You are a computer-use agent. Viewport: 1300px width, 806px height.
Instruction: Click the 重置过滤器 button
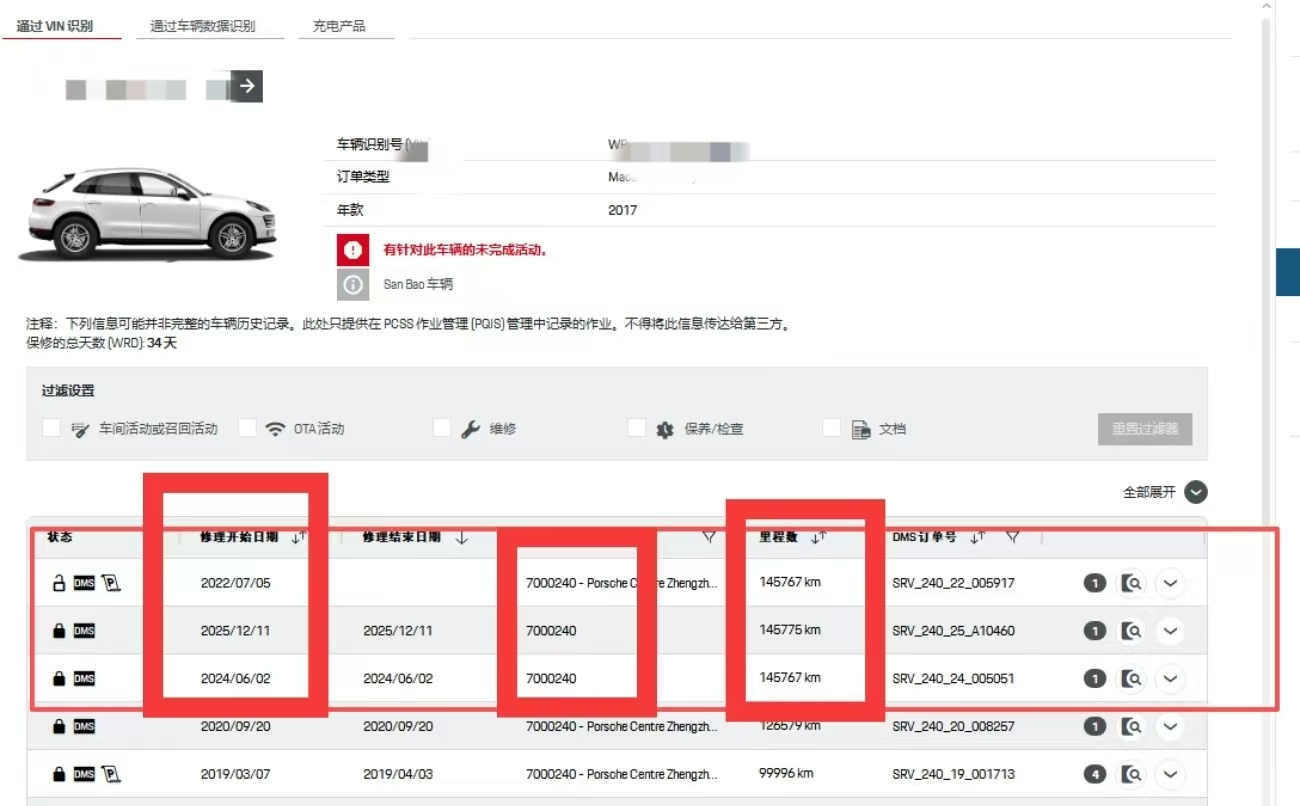click(1145, 429)
